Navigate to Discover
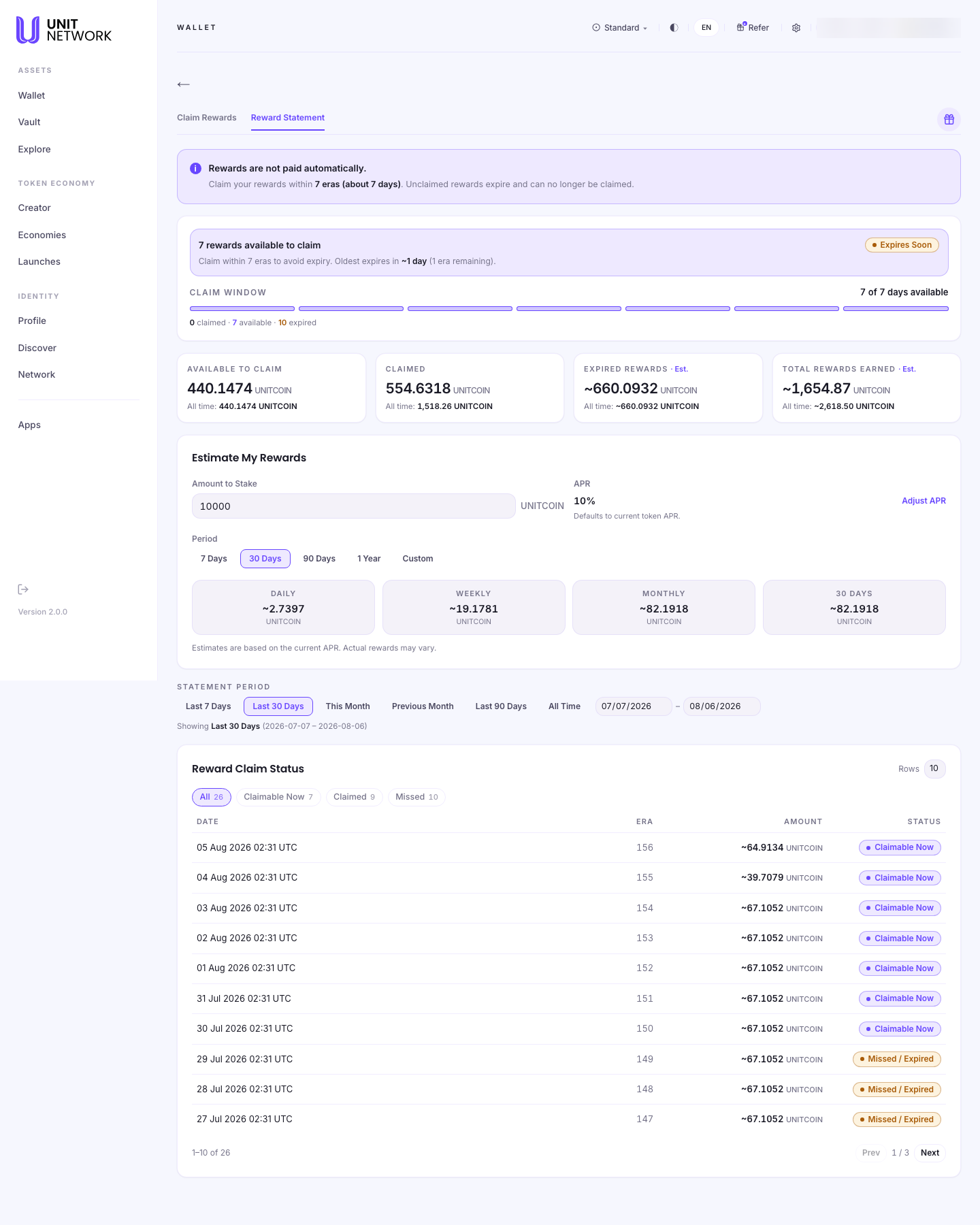This screenshot has width=980, height=1225. pos(37,348)
